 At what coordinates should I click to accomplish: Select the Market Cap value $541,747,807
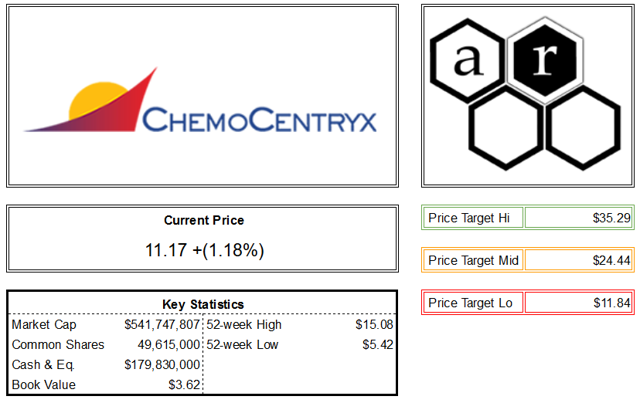coord(162,325)
